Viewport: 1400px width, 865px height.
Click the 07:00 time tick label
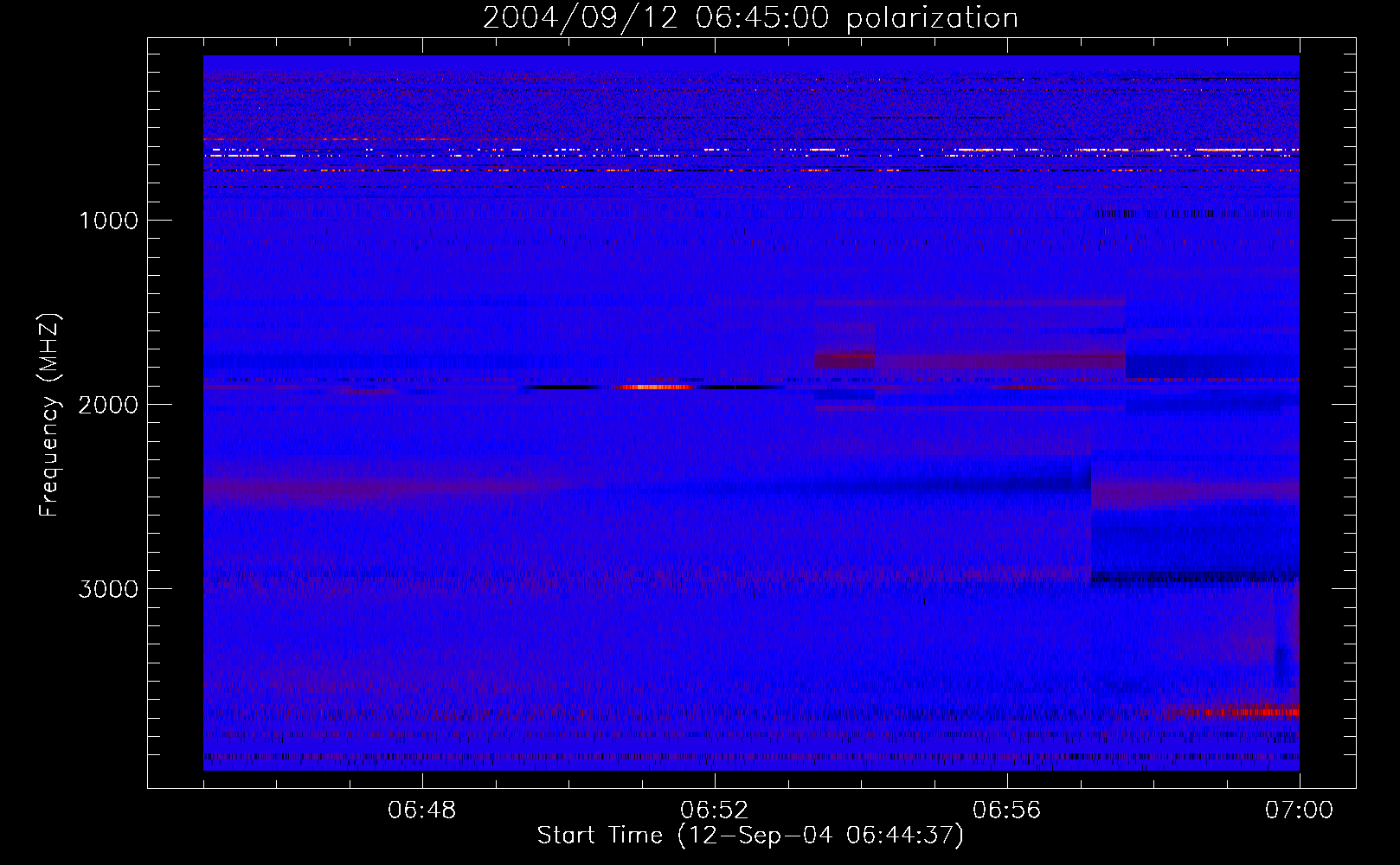[1299, 811]
